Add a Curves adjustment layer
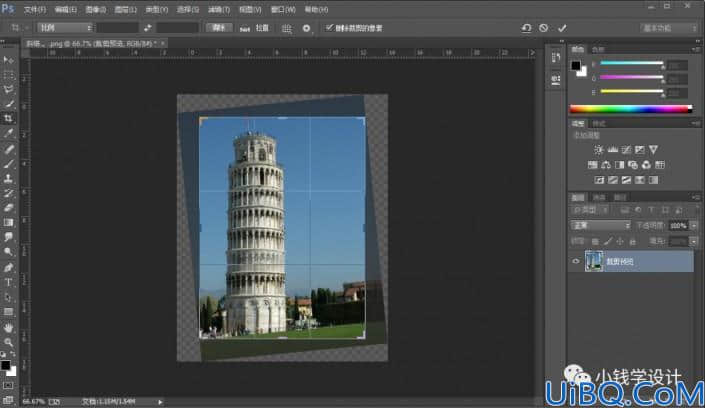 point(626,150)
